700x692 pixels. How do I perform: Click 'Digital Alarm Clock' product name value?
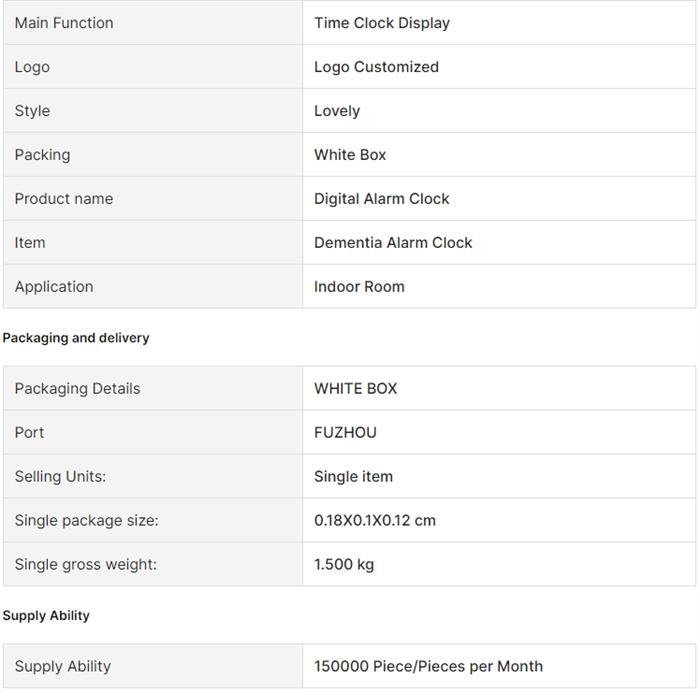(382, 199)
